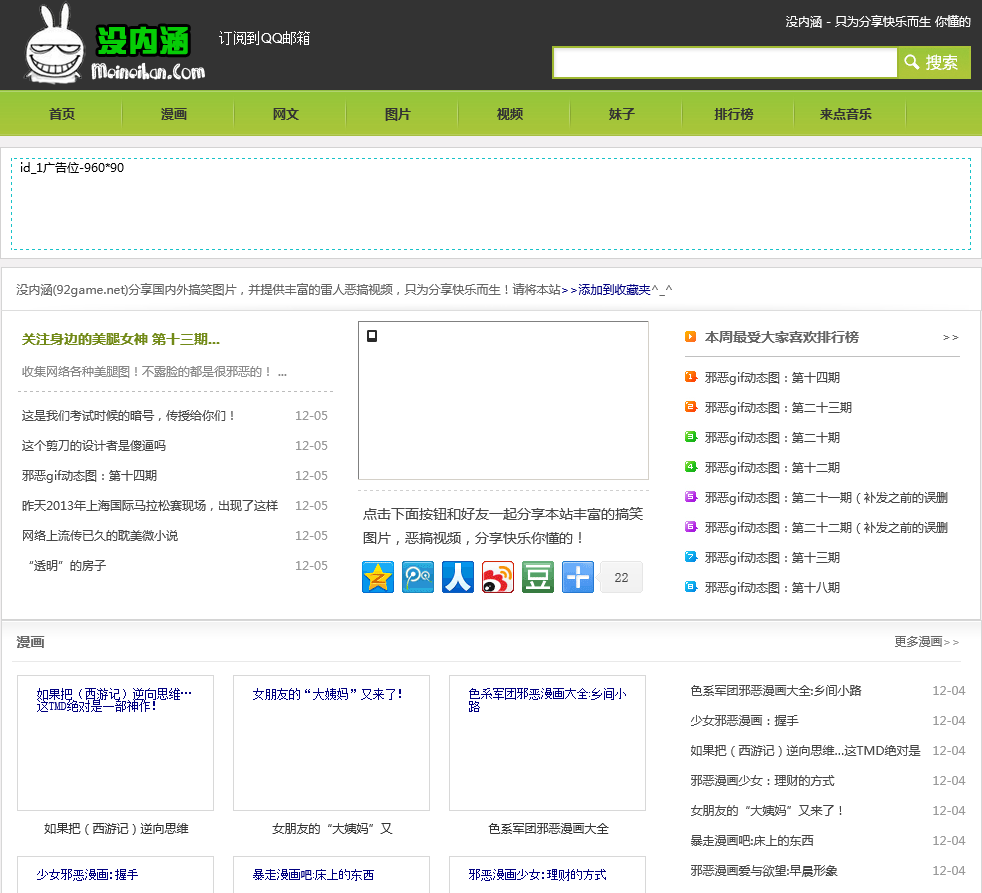Expand weekly ranking list with >> arrows

tap(950, 337)
